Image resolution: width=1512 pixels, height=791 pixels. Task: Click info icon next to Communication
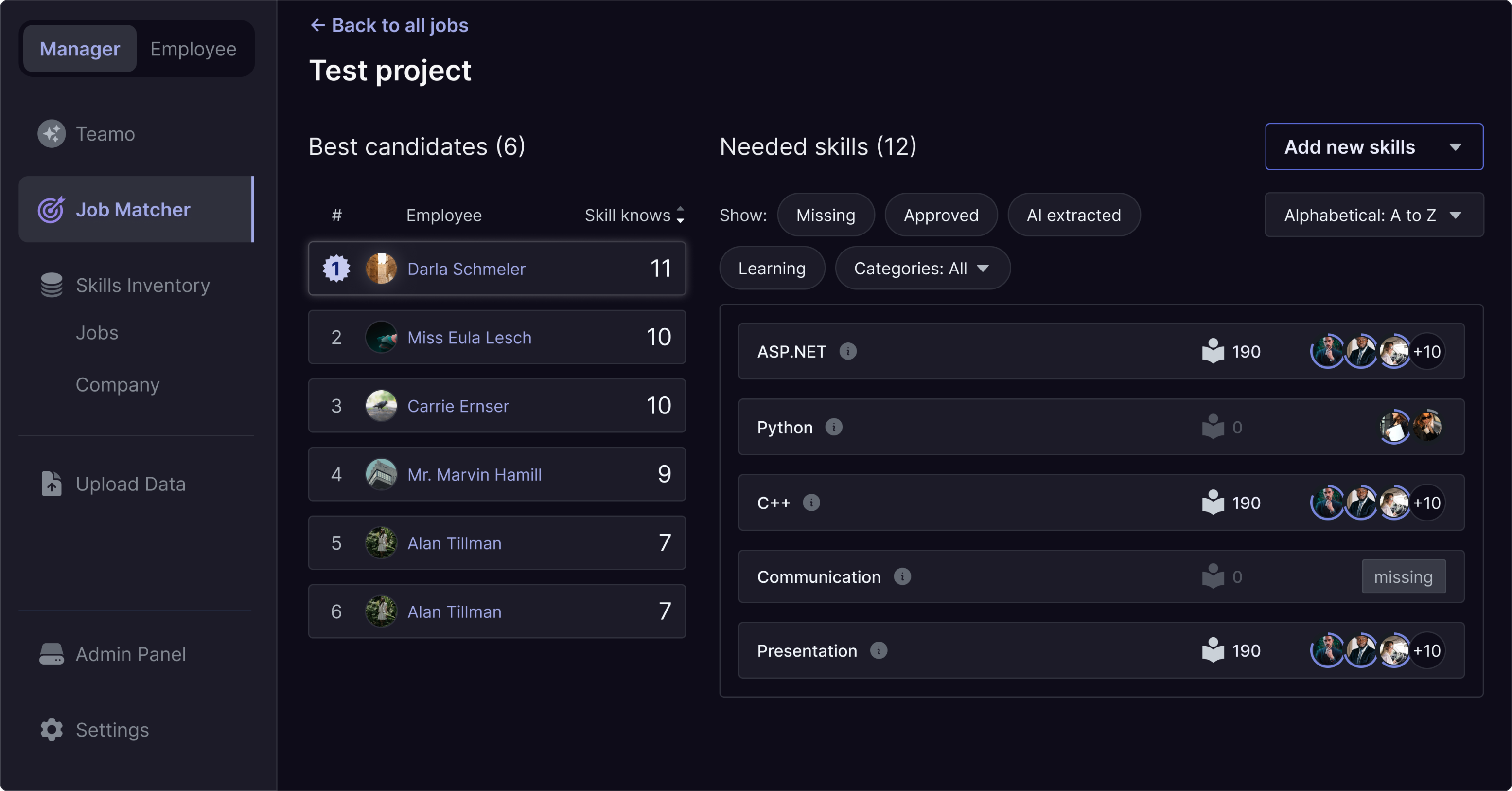(x=902, y=576)
